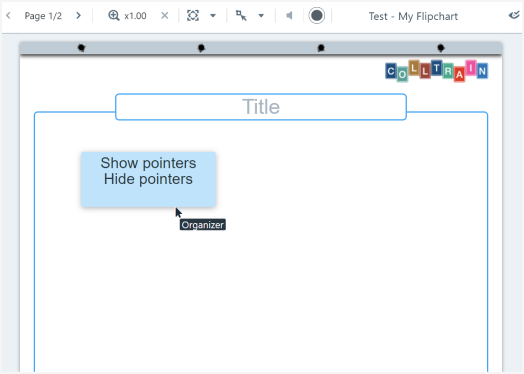
Task: Toggle the sound speaker icon
Action: [289, 16]
